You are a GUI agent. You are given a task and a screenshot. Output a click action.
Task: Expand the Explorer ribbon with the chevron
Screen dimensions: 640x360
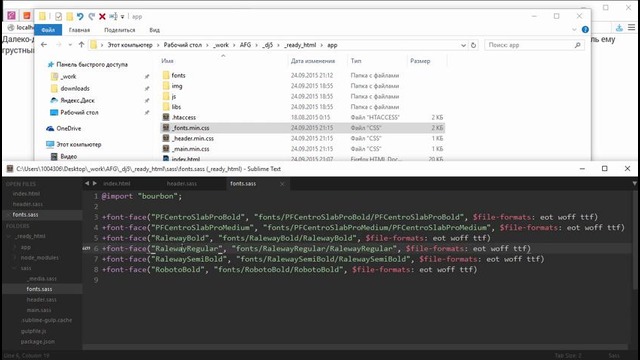point(574,29)
